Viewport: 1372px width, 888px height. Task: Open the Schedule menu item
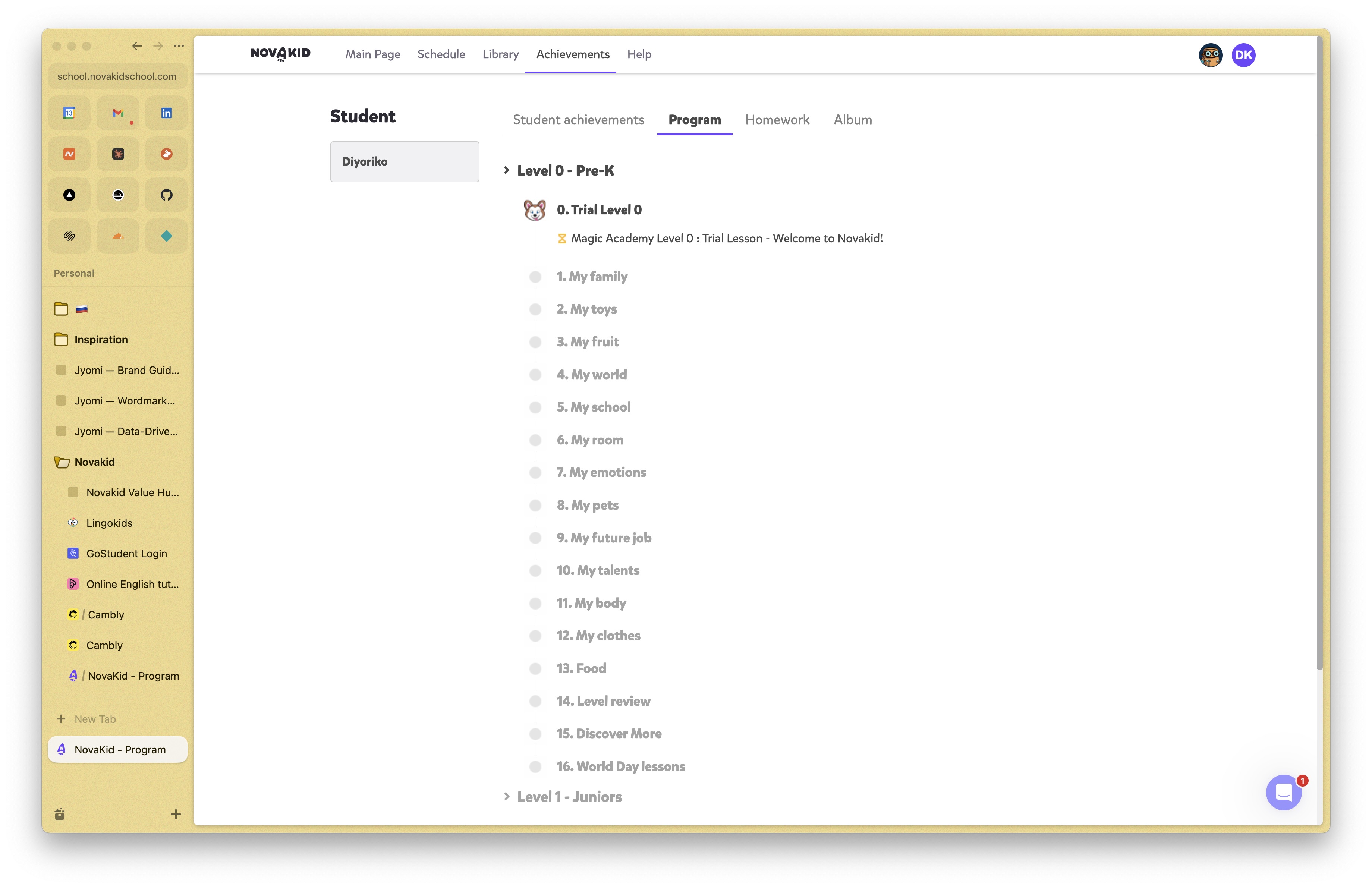[x=441, y=54]
